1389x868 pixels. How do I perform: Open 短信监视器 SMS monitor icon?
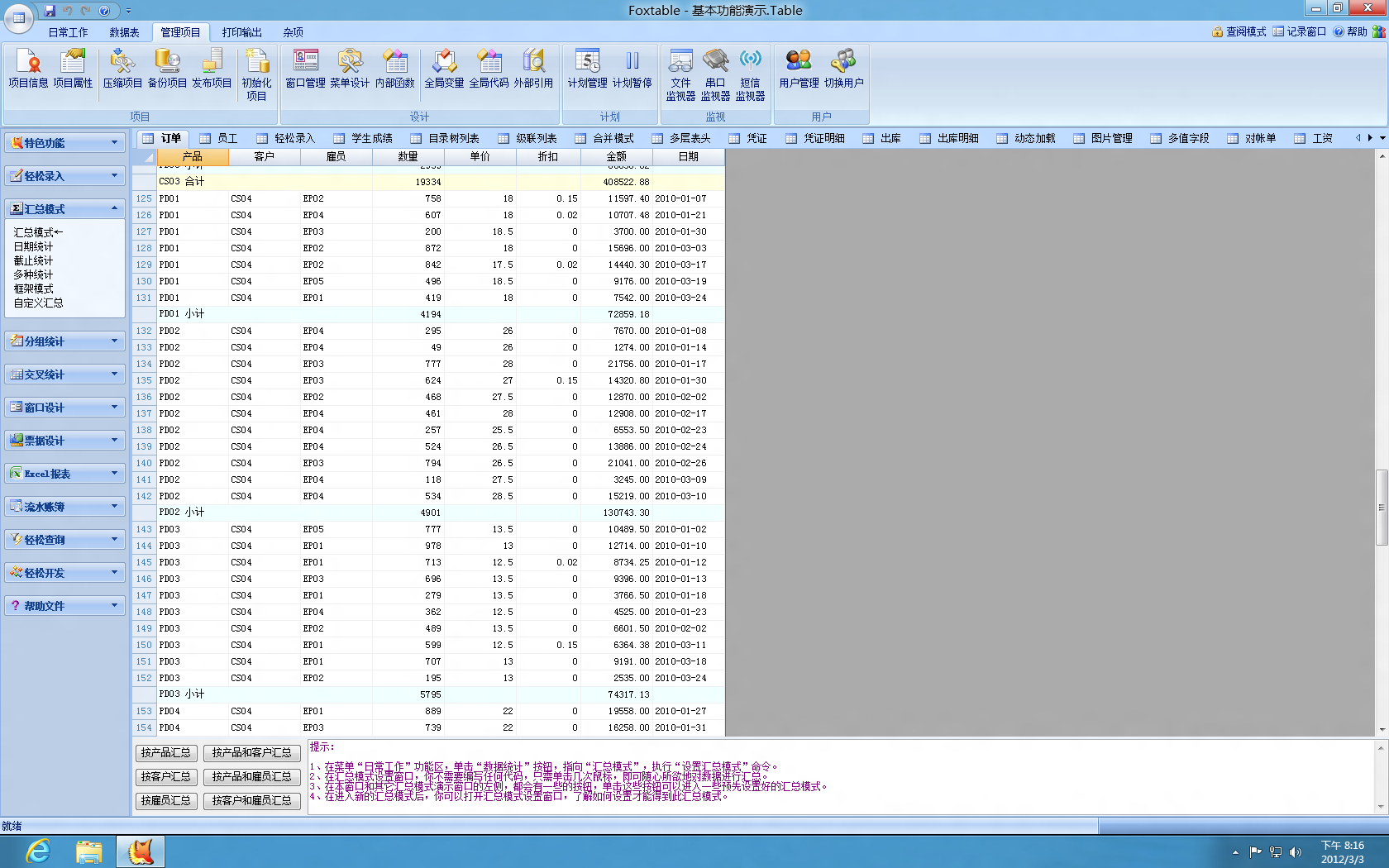pyautogui.click(x=750, y=74)
